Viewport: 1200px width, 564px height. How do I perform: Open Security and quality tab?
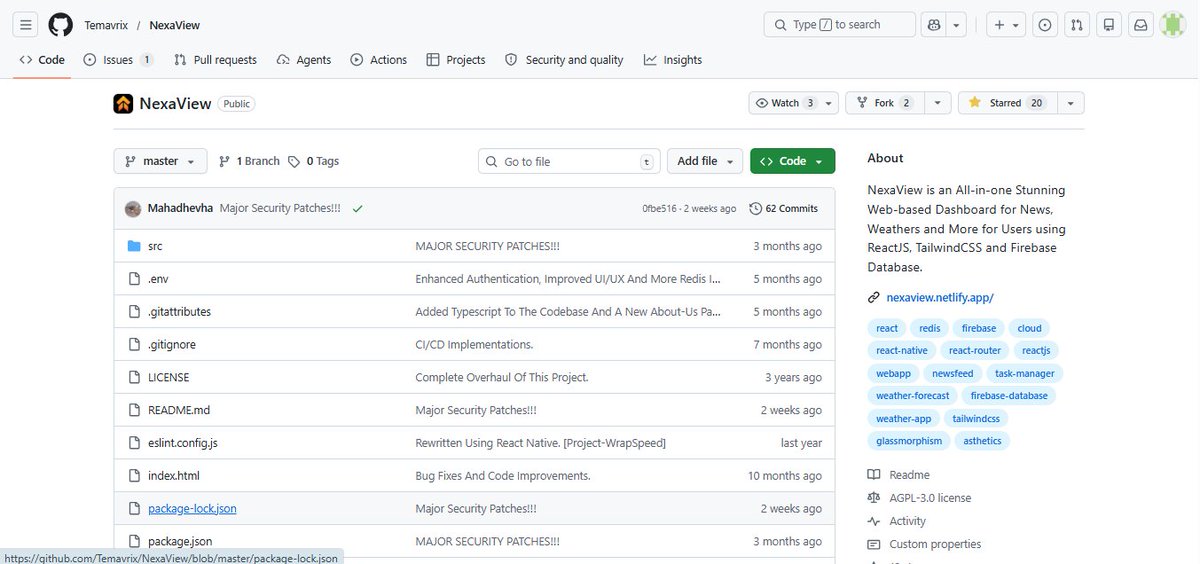[x=565, y=60]
